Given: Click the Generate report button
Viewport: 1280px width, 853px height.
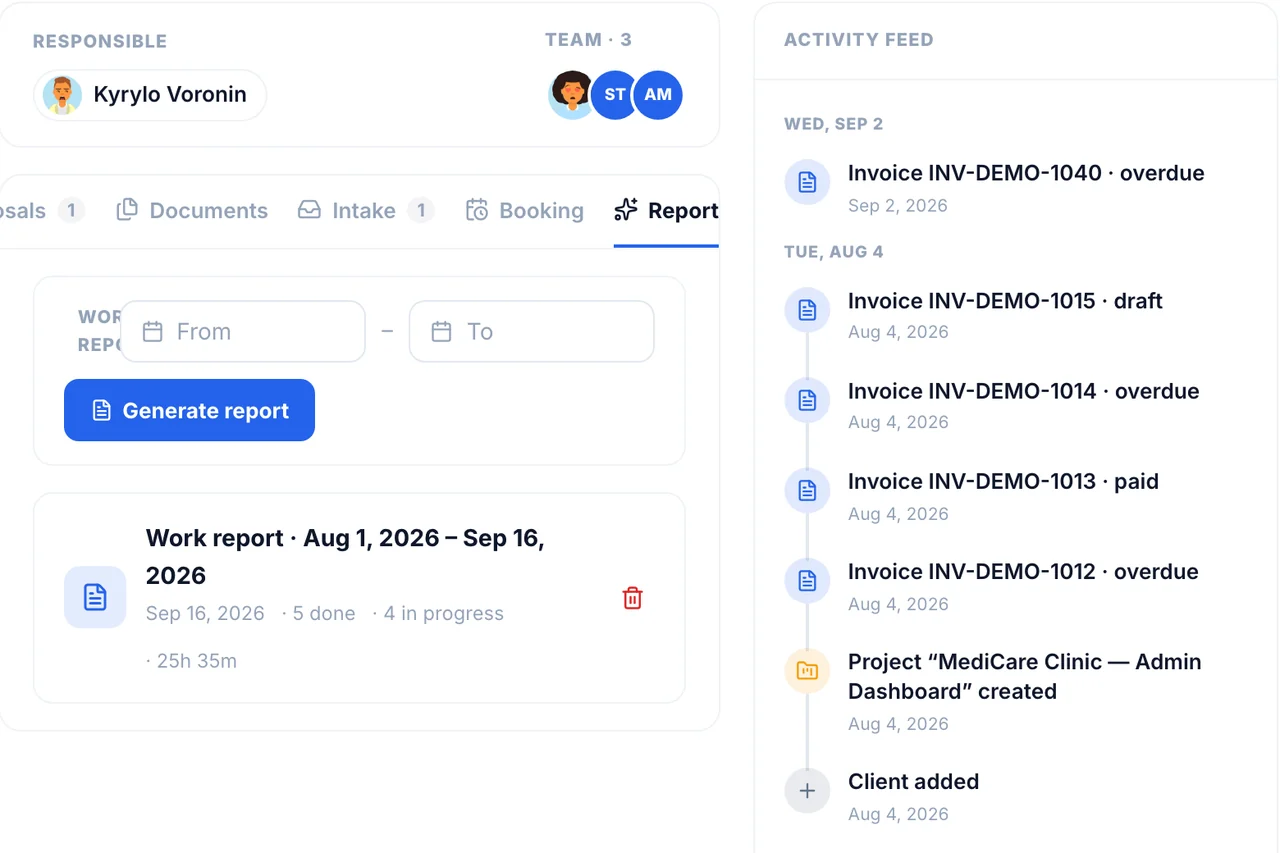Looking at the screenshot, I should pyautogui.click(x=189, y=410).
